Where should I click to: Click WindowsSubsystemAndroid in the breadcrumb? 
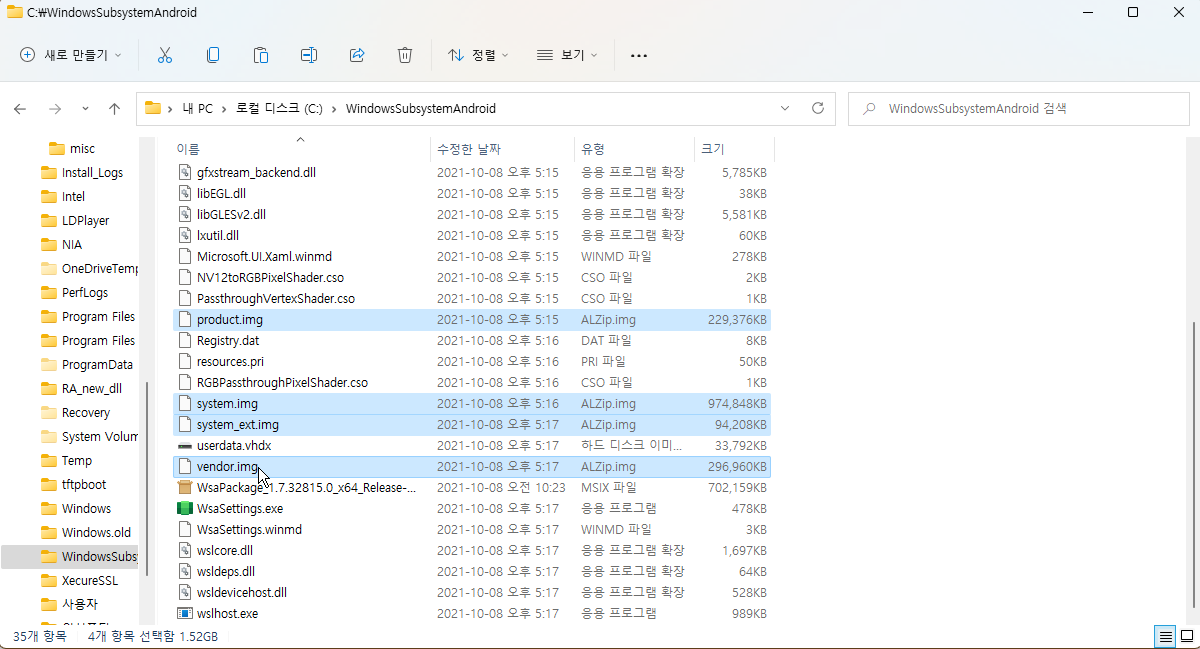(x=420, y=108)
